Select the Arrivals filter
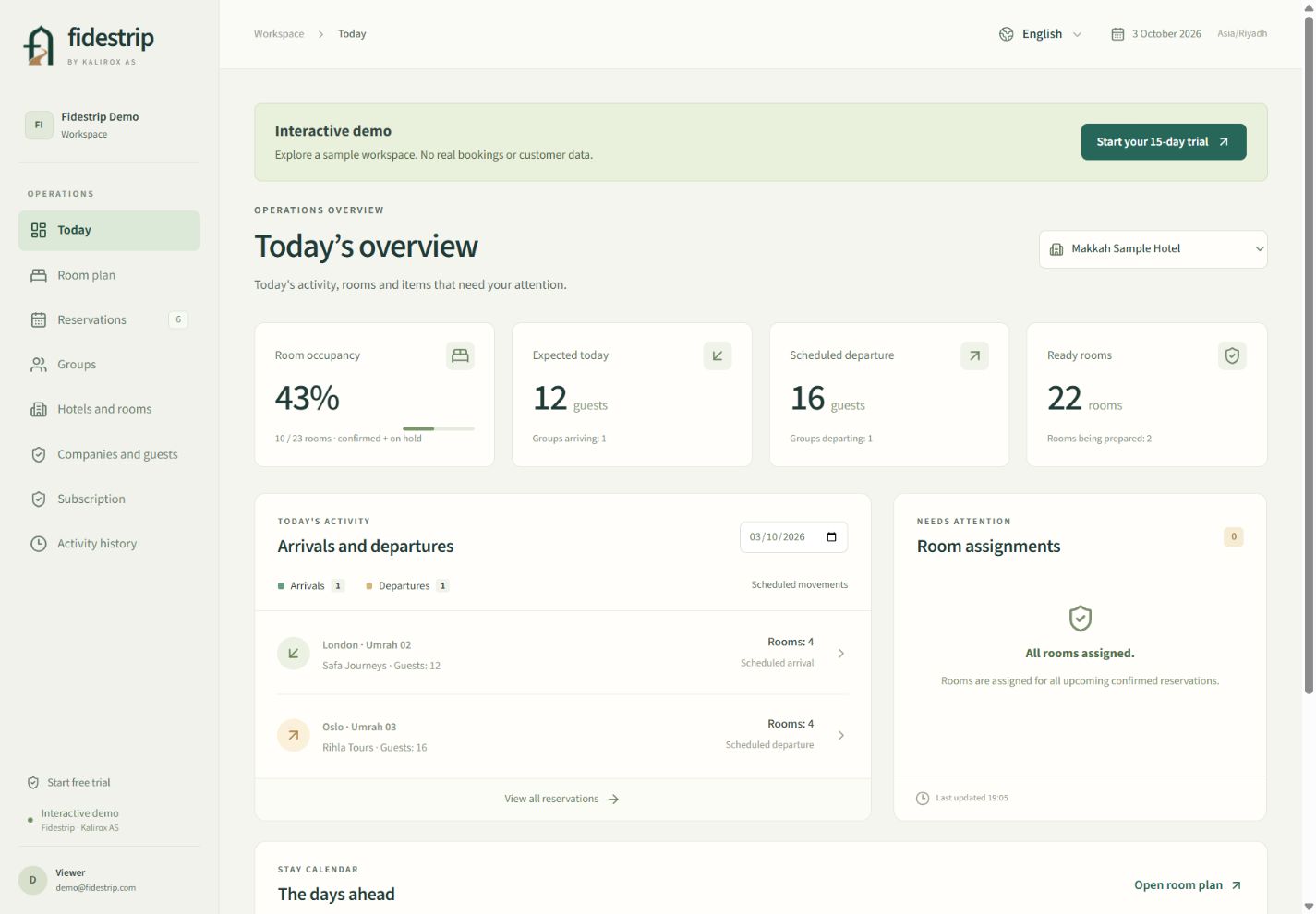Viewport: 1316px width, 914px height. pyautogui.click(x=311, y=585)
